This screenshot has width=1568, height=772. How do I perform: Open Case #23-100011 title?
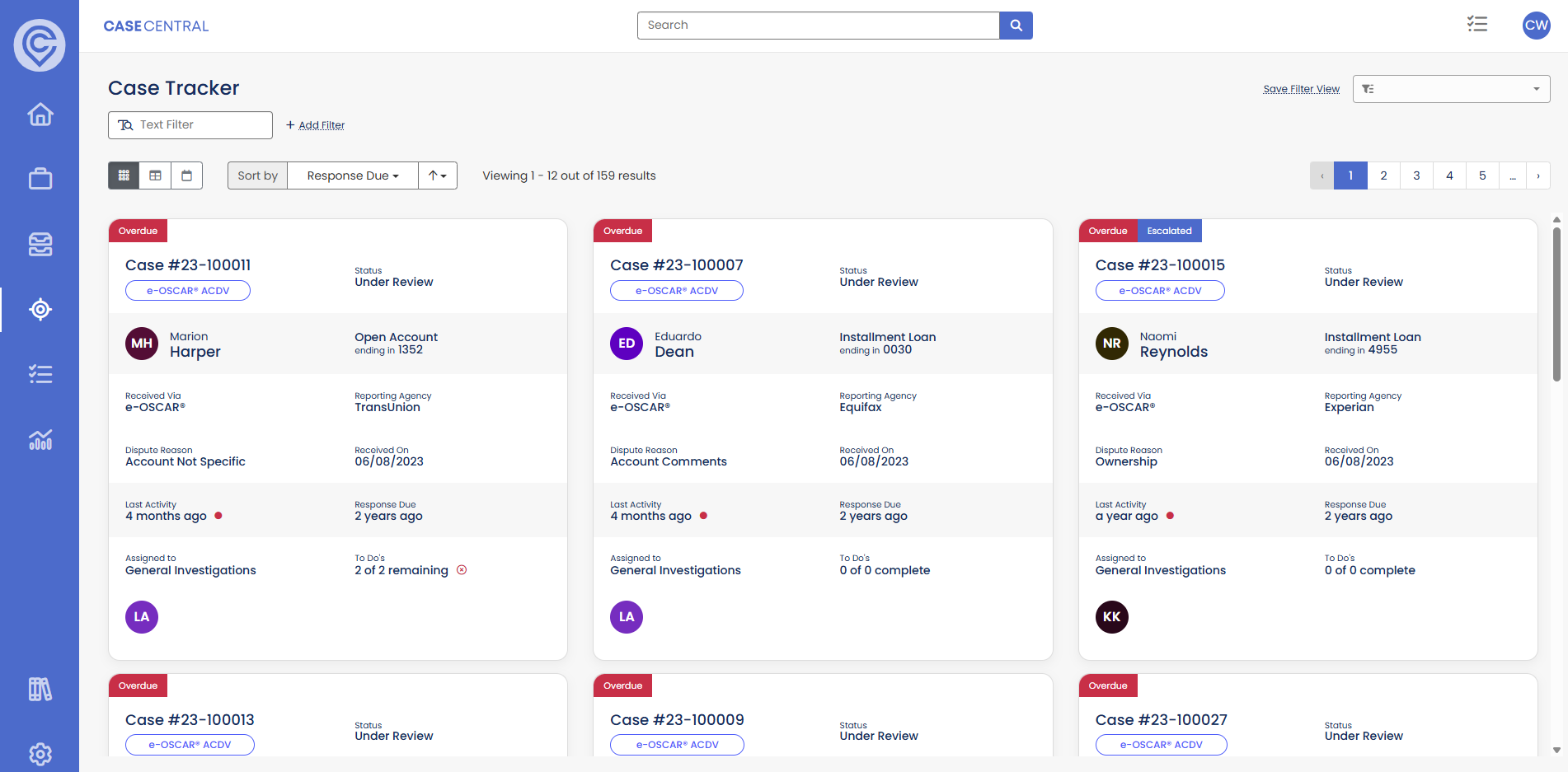(188, 265)
